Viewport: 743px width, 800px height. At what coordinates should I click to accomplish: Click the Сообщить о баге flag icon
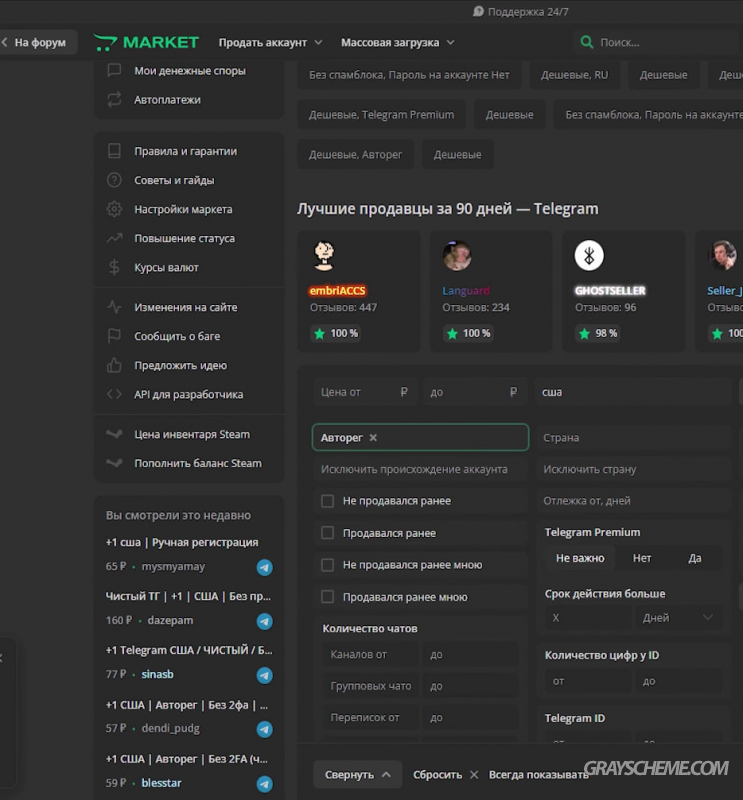click(x=114, y=336)
